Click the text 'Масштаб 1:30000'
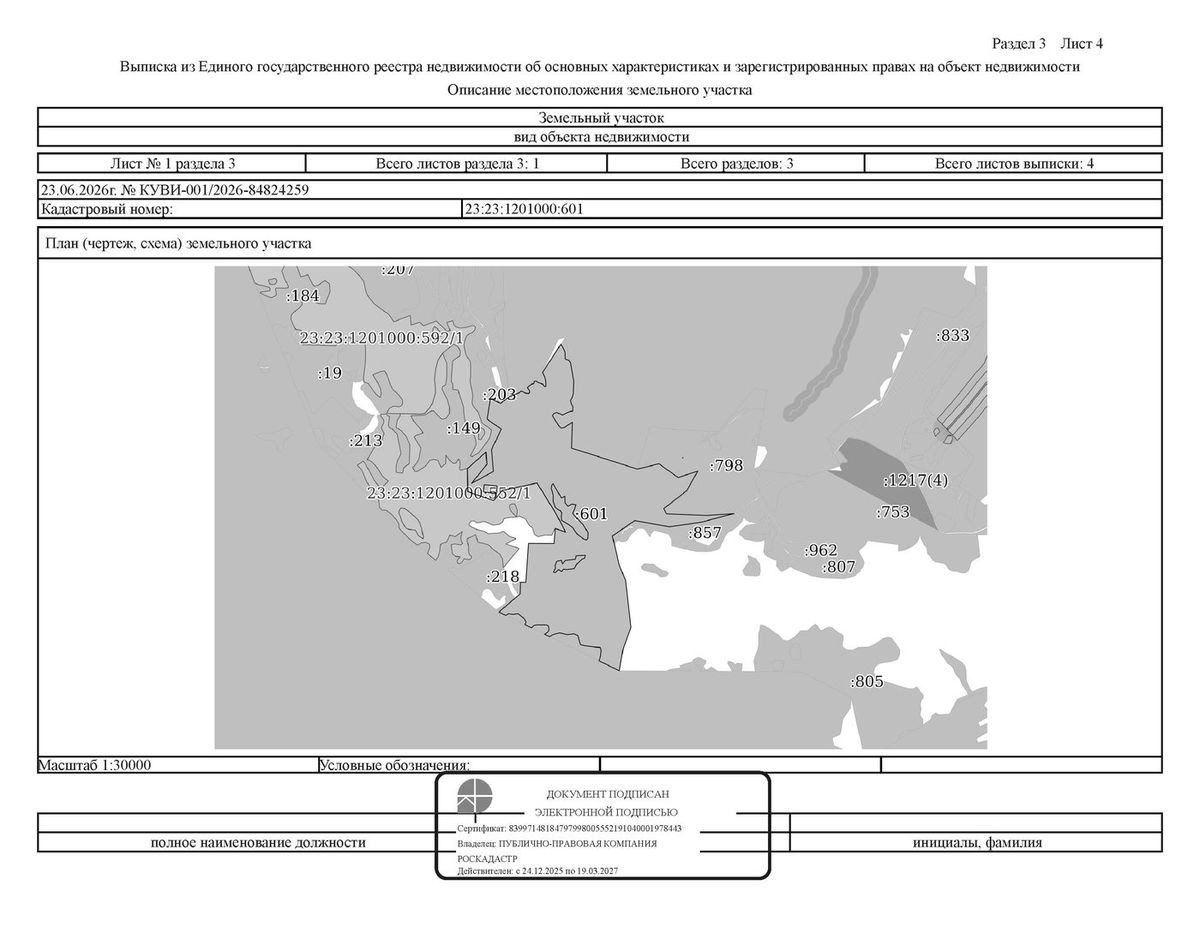 (x=94, y=765)
